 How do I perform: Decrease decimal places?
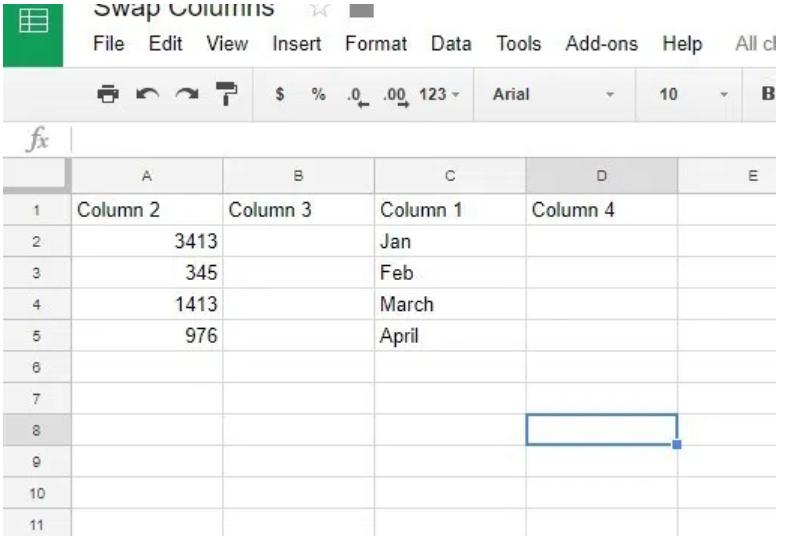(x=353, y=94)
